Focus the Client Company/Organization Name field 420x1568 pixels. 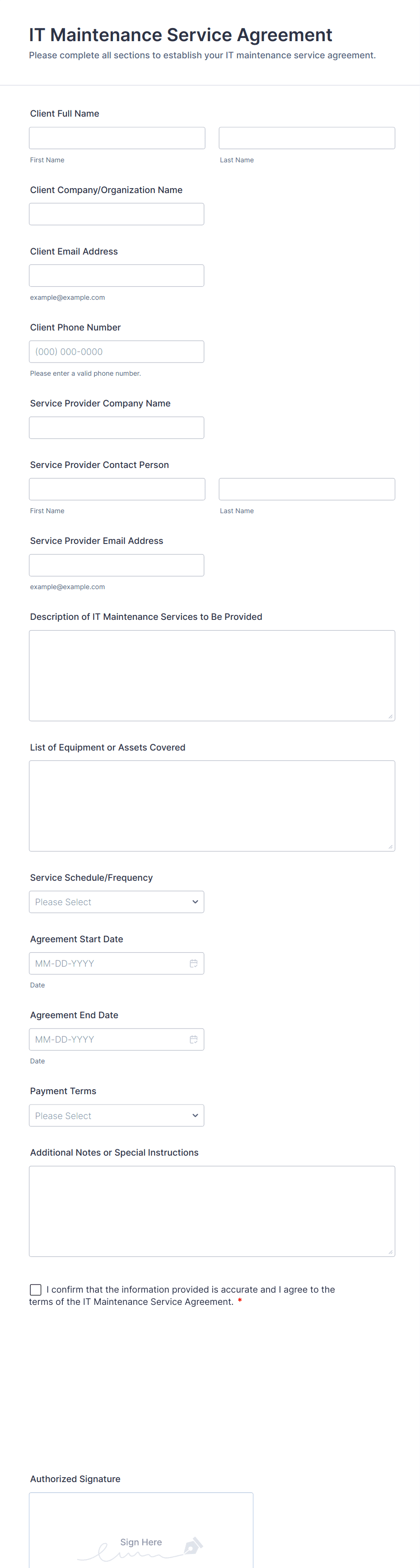(117, 214)
